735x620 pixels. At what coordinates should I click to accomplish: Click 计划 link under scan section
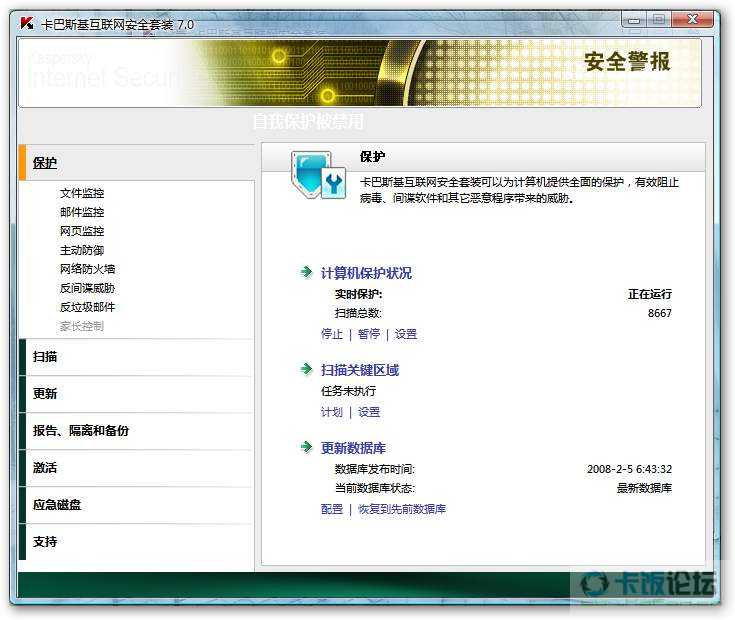tap(332, 412)
